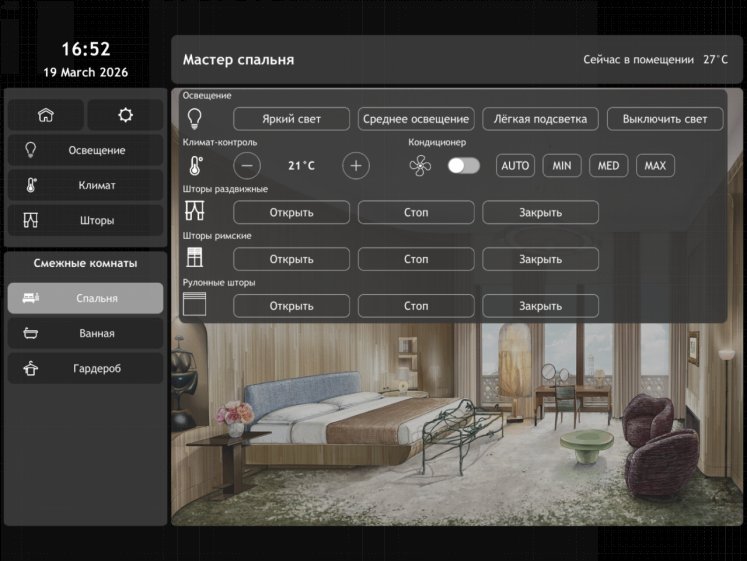Click the Roman blinds icon

coord(195,259)
